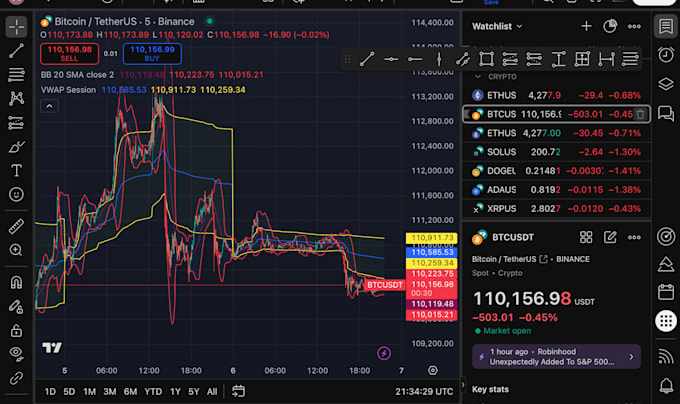Open the Watchlist dropdown menu

pyautogui.click(x=497, y=26)
